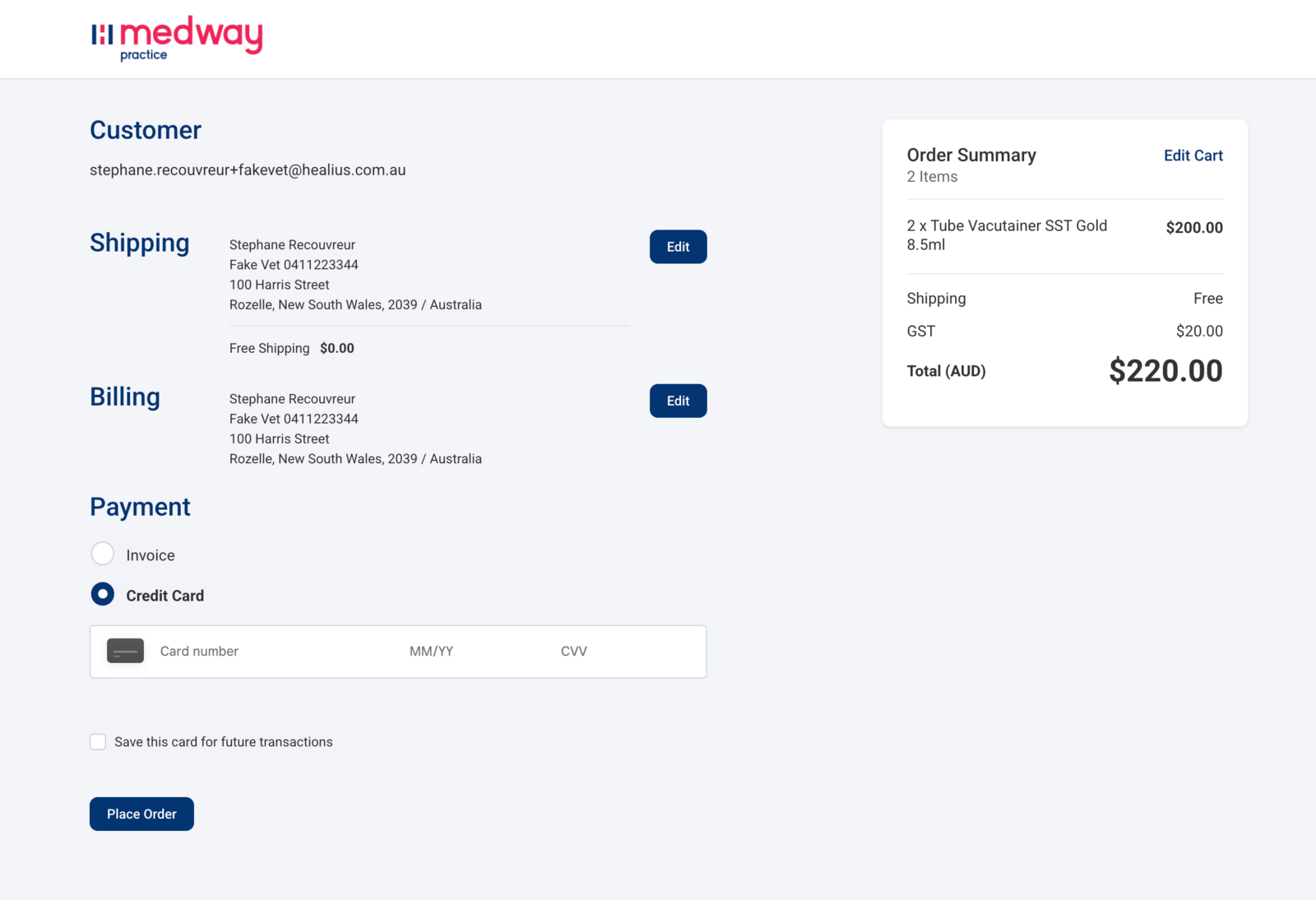
Task: Place the order
Action: click(x=141, y=814)
